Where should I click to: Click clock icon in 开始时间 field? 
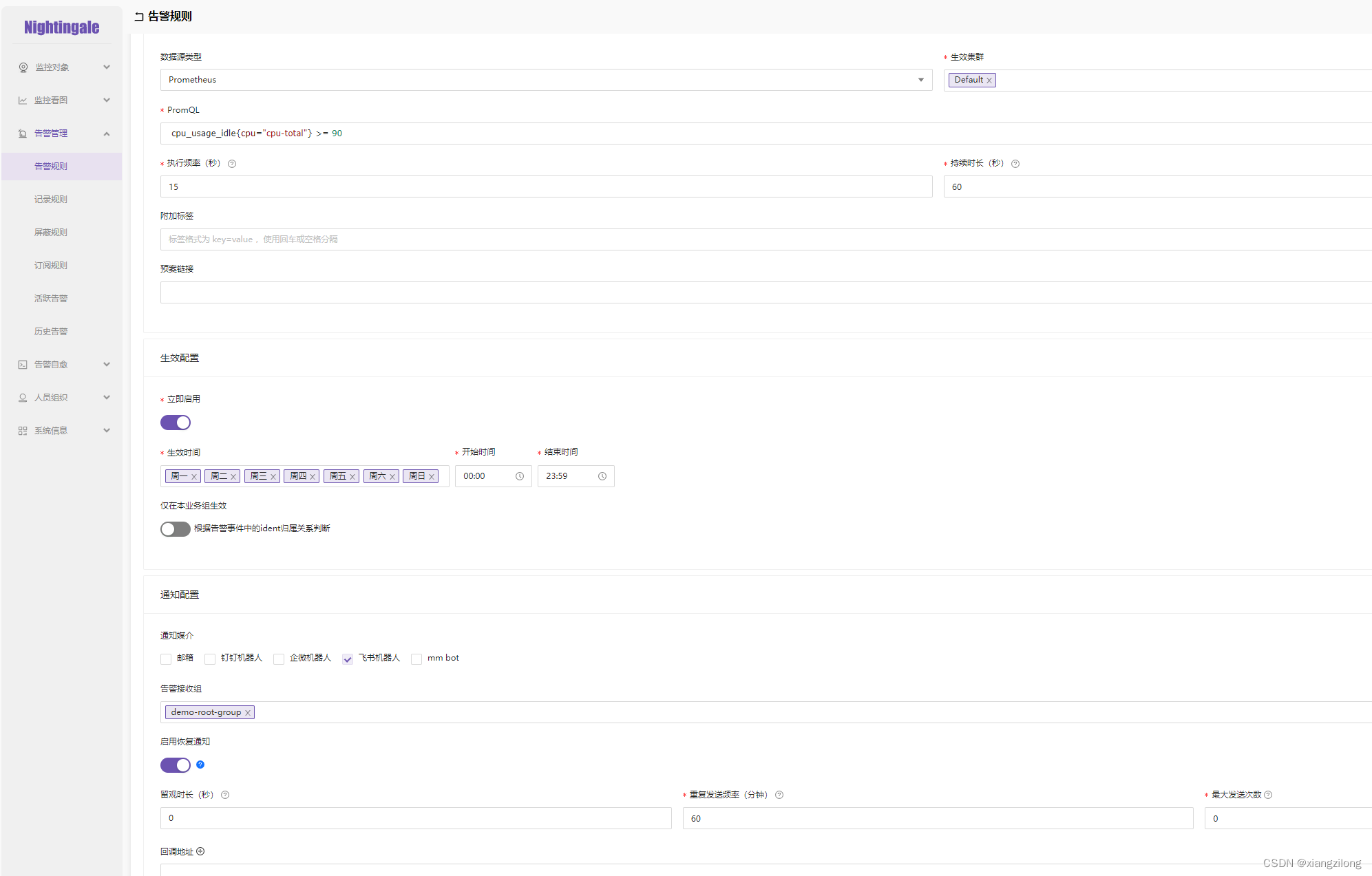pos(520,476)
